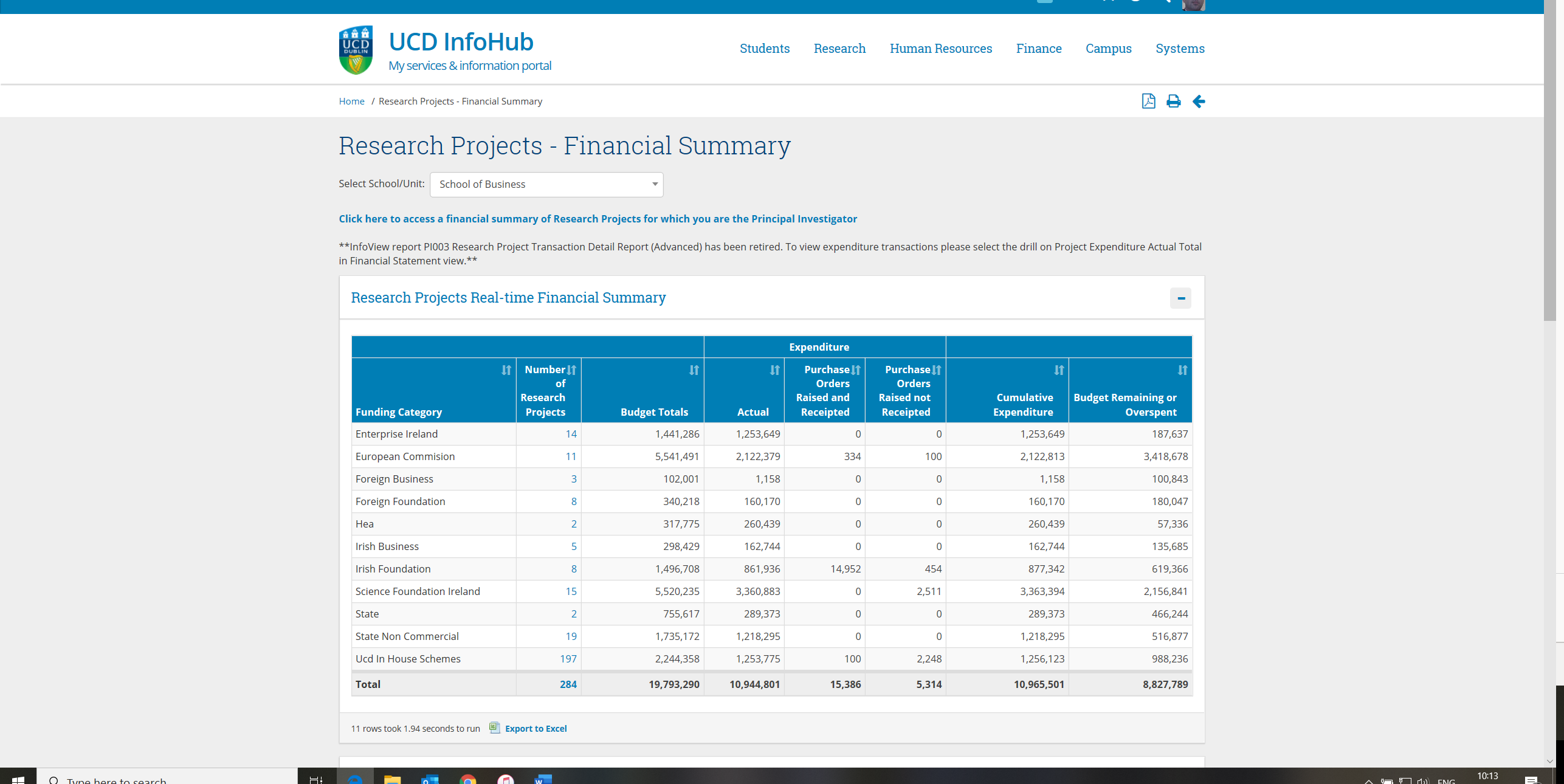The height and width of the screenshot is (784, 1564).
Task: Sort by the Cumulative Expenditure column
Action: click(1059, 370)
